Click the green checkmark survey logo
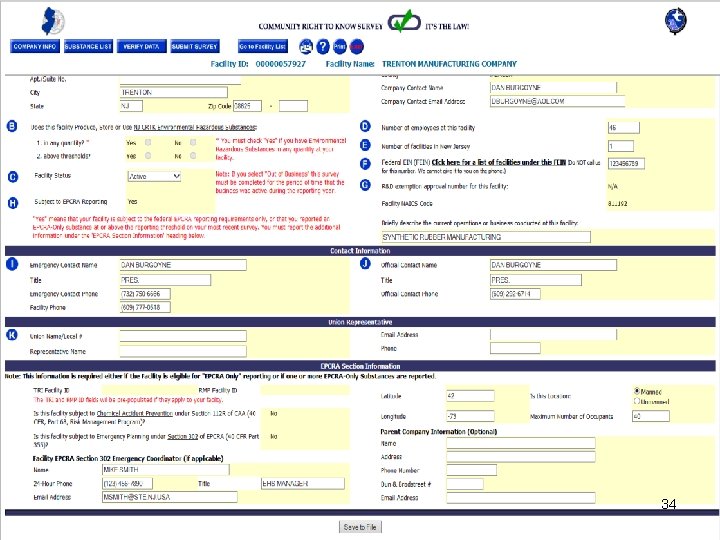 404,22
